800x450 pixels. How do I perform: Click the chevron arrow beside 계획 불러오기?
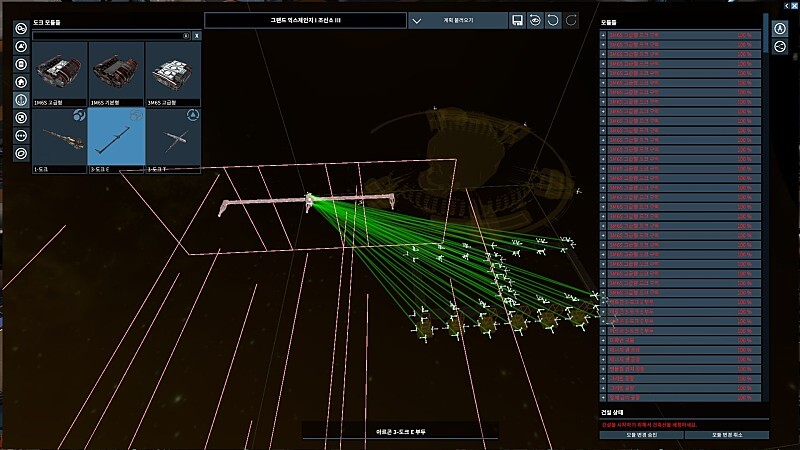[x=417, y=21]
